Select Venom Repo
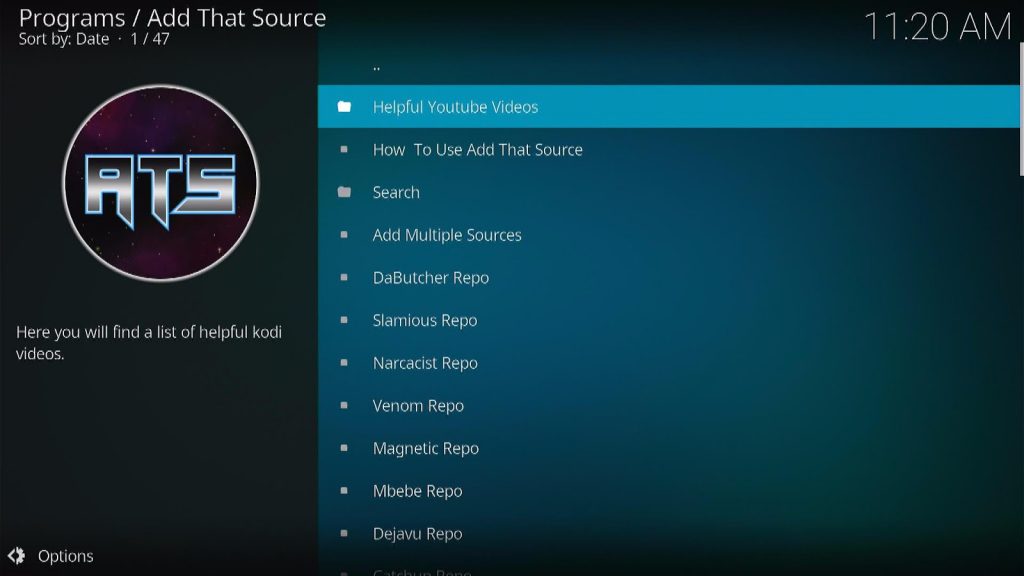1024x576 pixels. point(669,406)
